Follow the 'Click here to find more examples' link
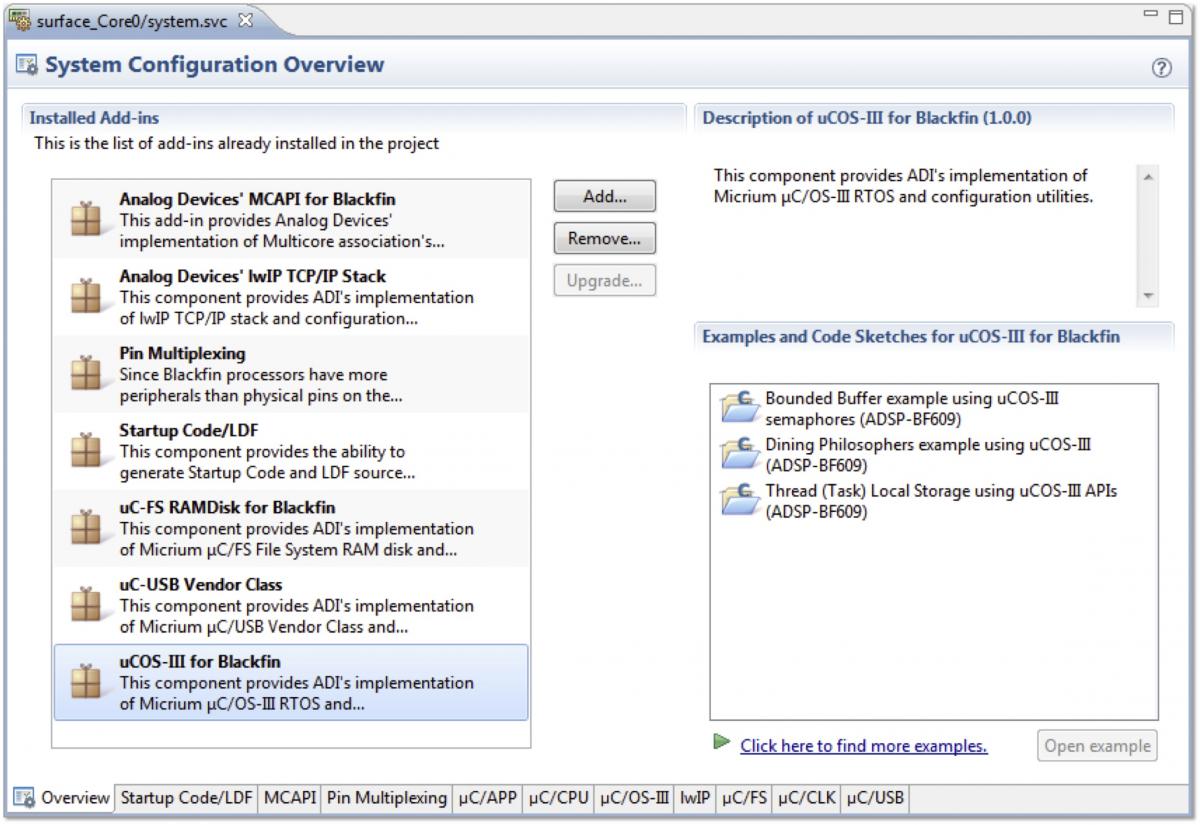The height and width of the screenshot is (825, 1200). click(864, 746)
